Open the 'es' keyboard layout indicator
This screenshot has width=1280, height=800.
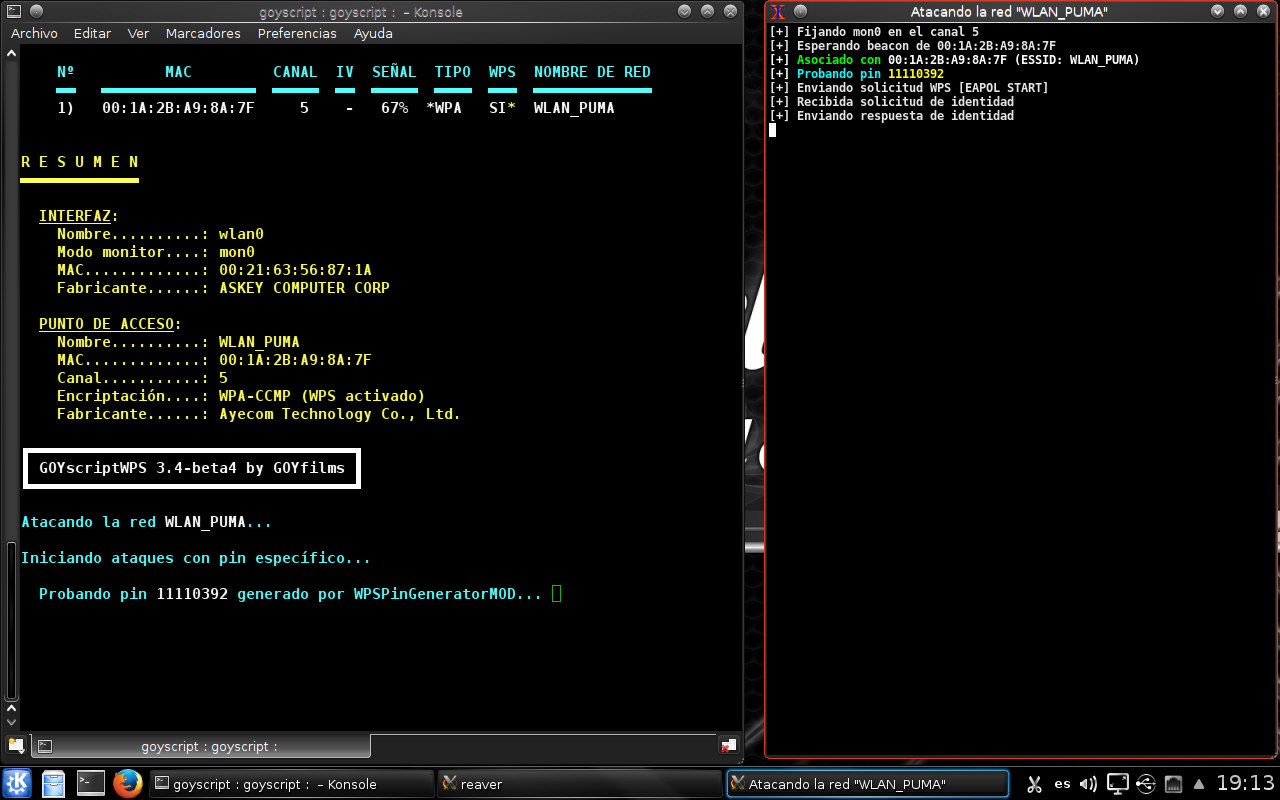(1062, 784)
